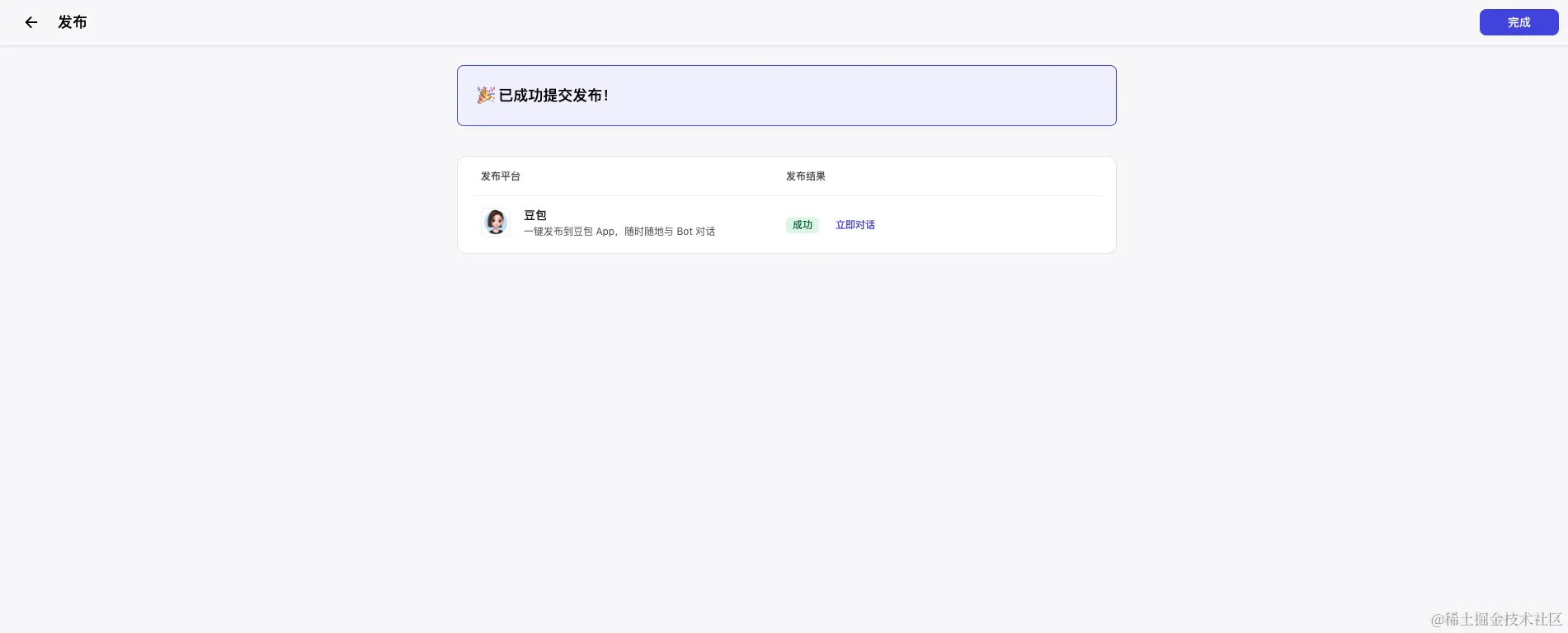Screen dimensions: 1568x633
Task: Click the 一键发布到豆包 App description text
Action: (619, 232)
